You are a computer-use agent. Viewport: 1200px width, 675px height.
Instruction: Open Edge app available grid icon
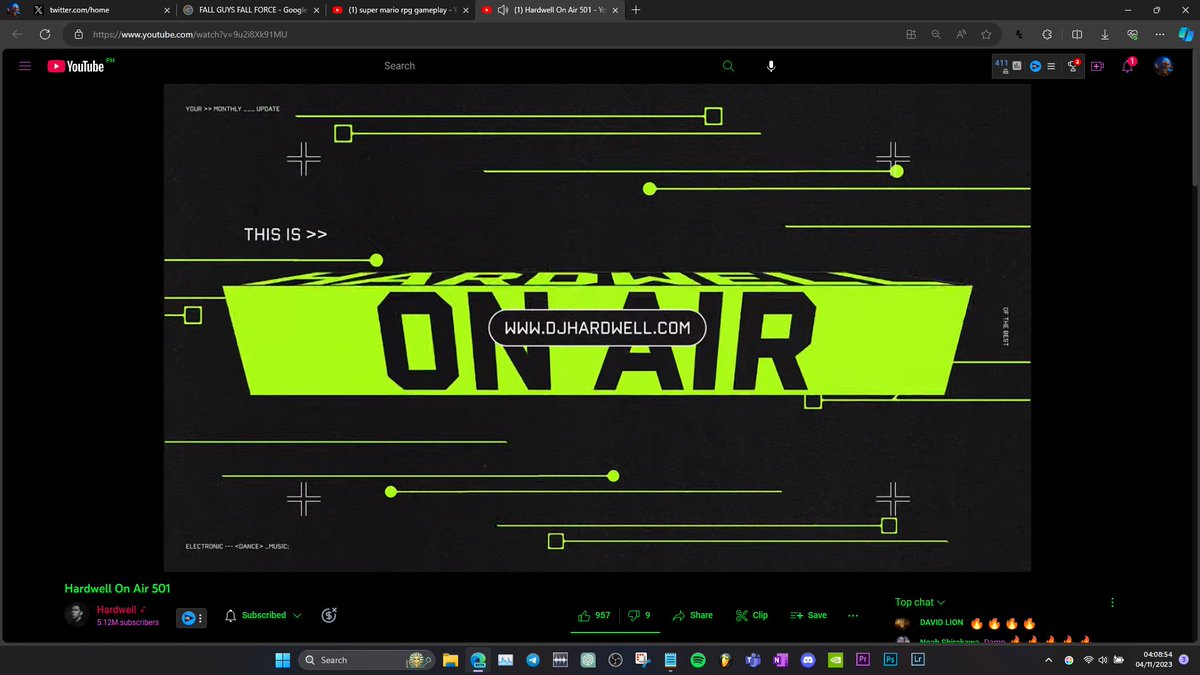(911, 33)
